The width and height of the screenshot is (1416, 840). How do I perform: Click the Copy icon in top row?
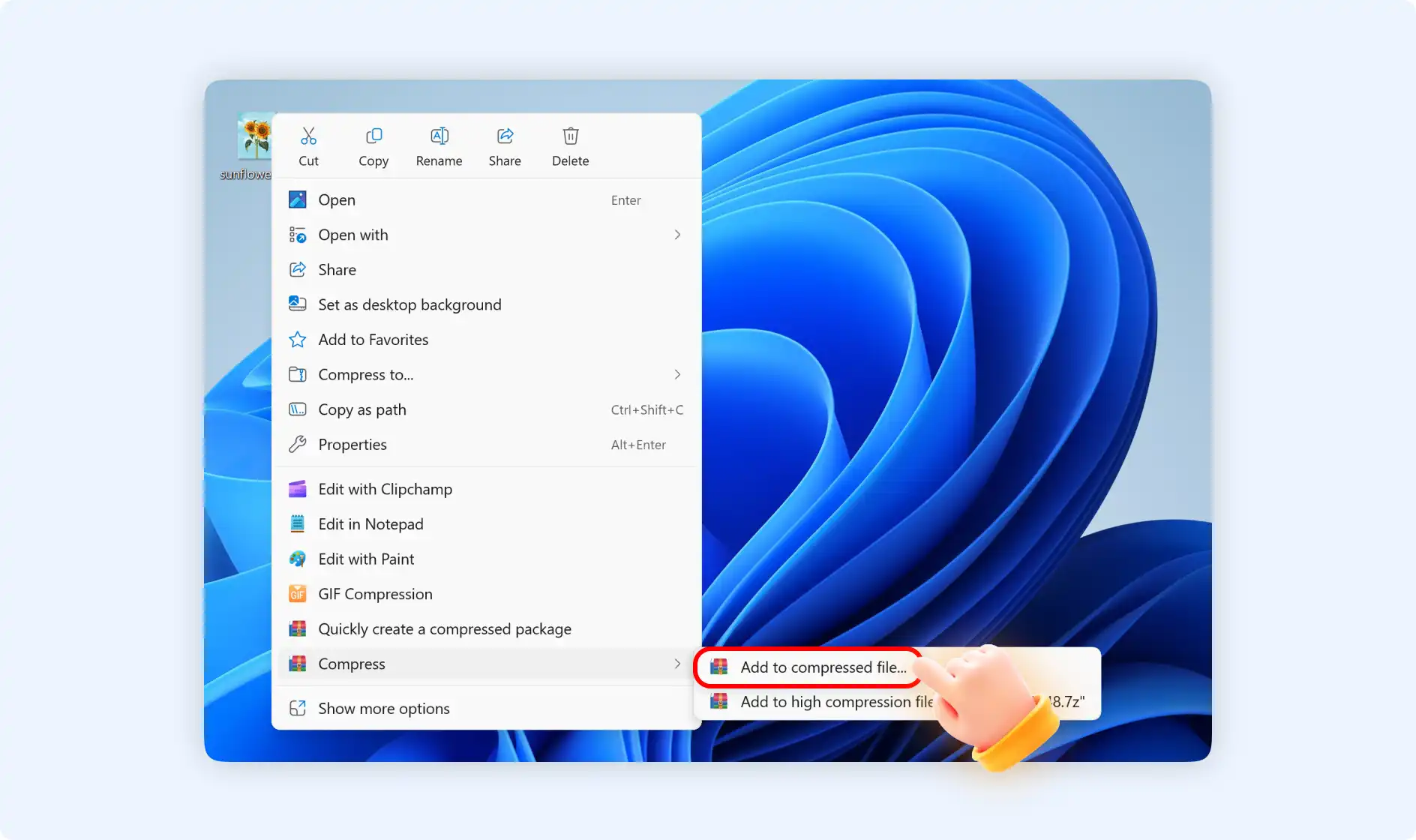click(373, 136)
